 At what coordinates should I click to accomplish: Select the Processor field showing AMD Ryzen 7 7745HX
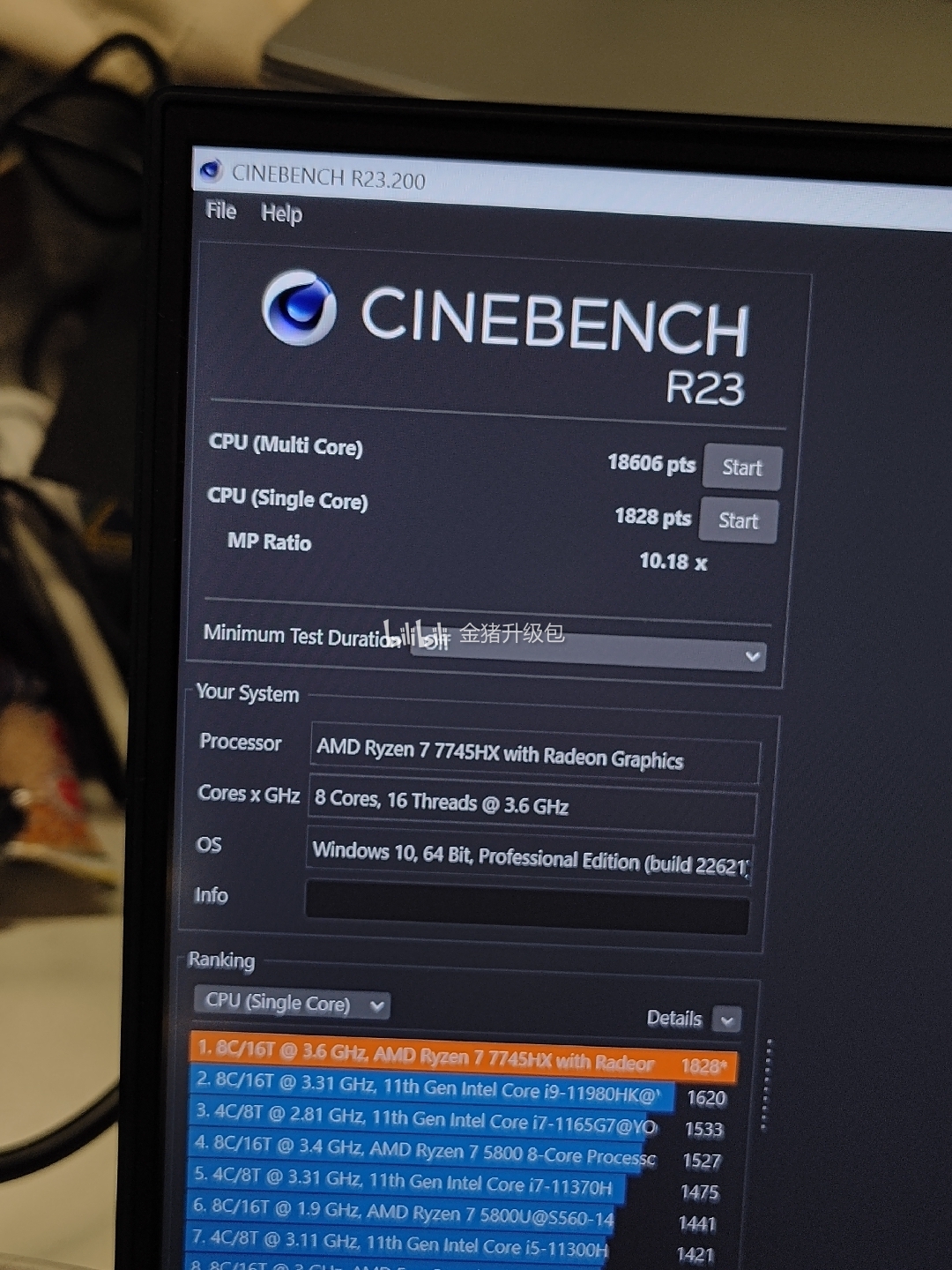pos(535,753)
